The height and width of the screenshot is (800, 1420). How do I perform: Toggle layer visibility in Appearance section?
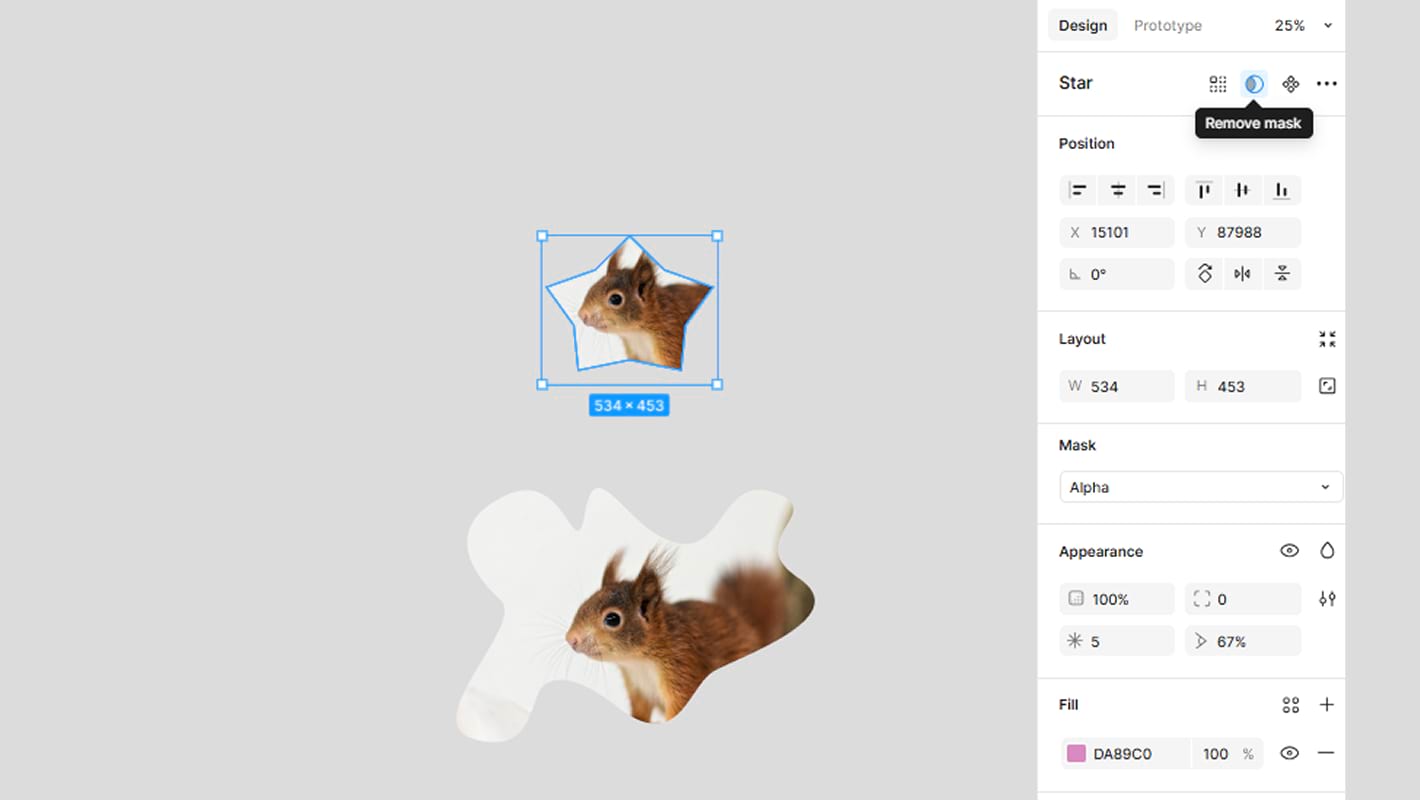[1289, 551]
